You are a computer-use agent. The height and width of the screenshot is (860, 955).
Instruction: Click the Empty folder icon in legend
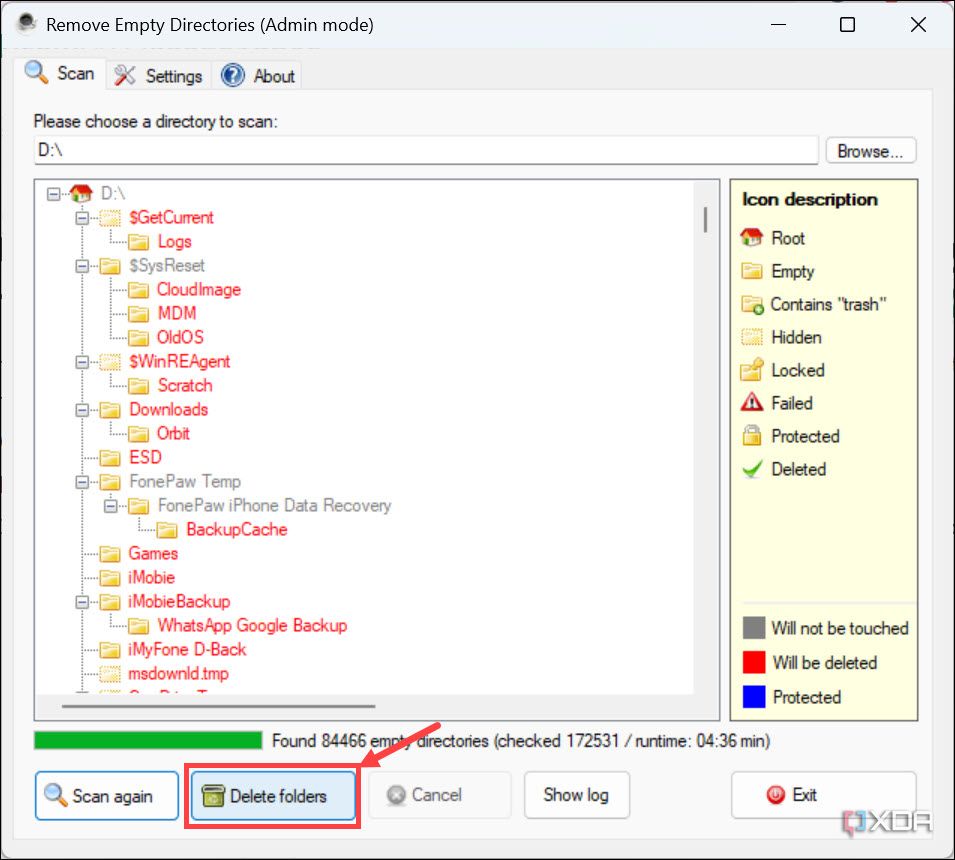(752, 270)
